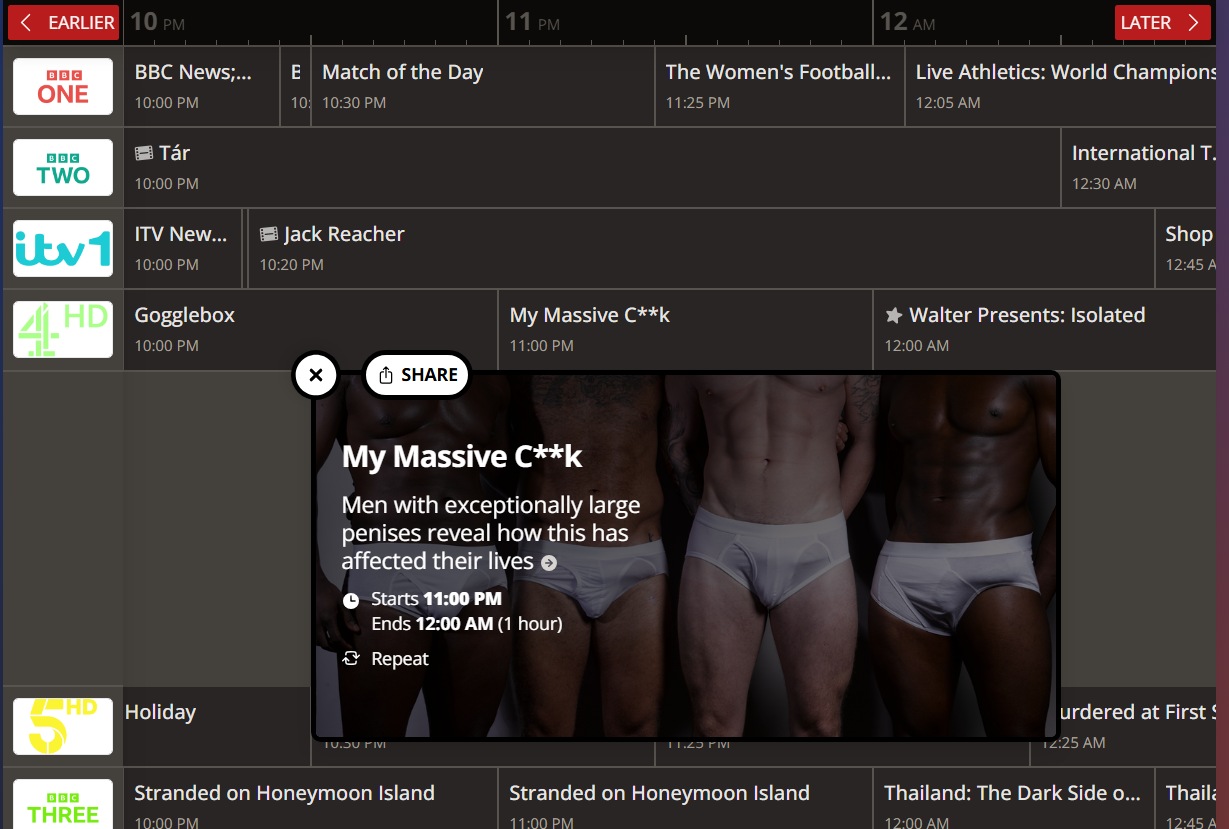The height and width of the screenshot is (829, 1229).
Task: Select Gogglebox at 10:00 PM
Action: 310,329
